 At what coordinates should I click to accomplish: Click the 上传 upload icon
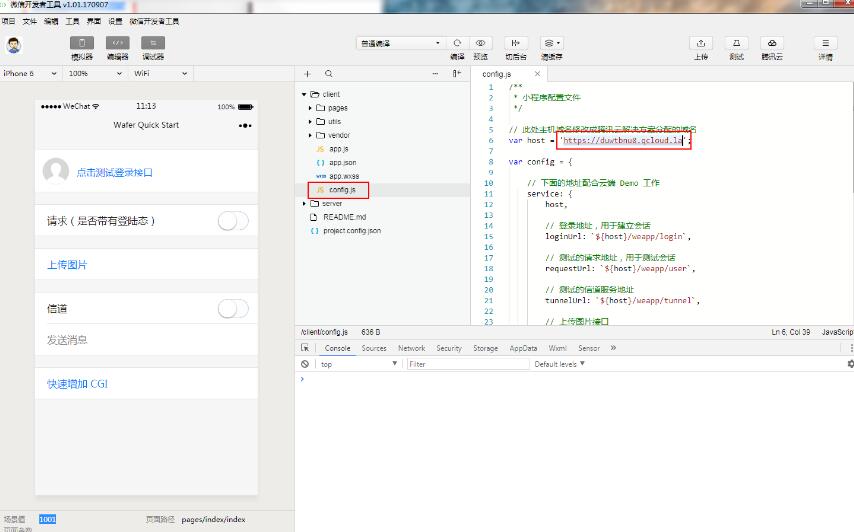(x=701, y=43)
